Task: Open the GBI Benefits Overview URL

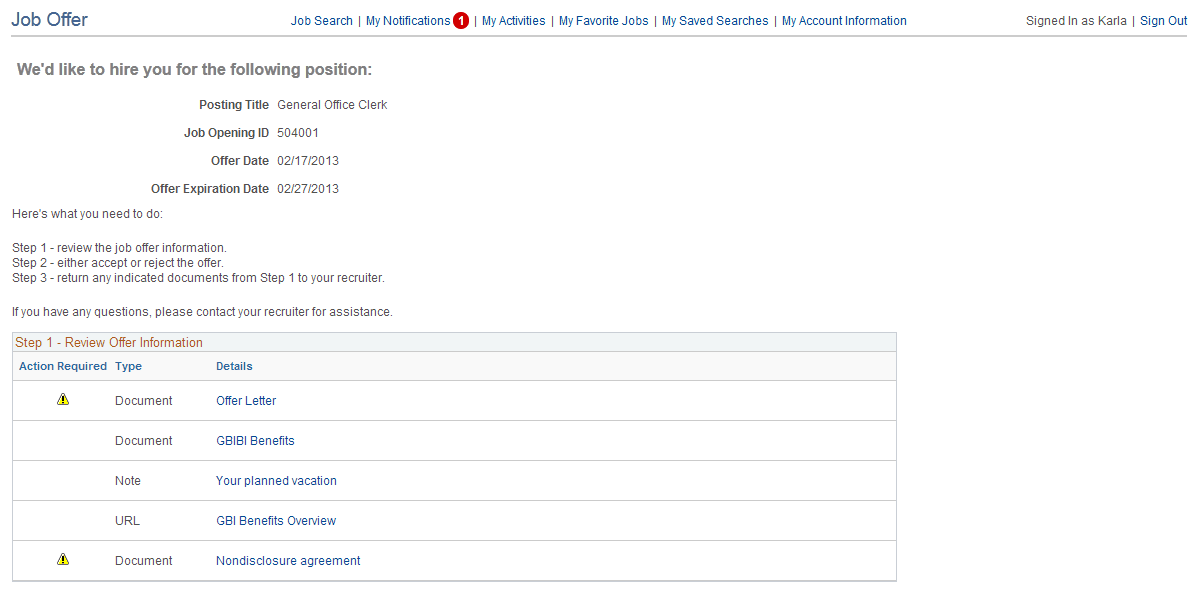Action: 276,520
